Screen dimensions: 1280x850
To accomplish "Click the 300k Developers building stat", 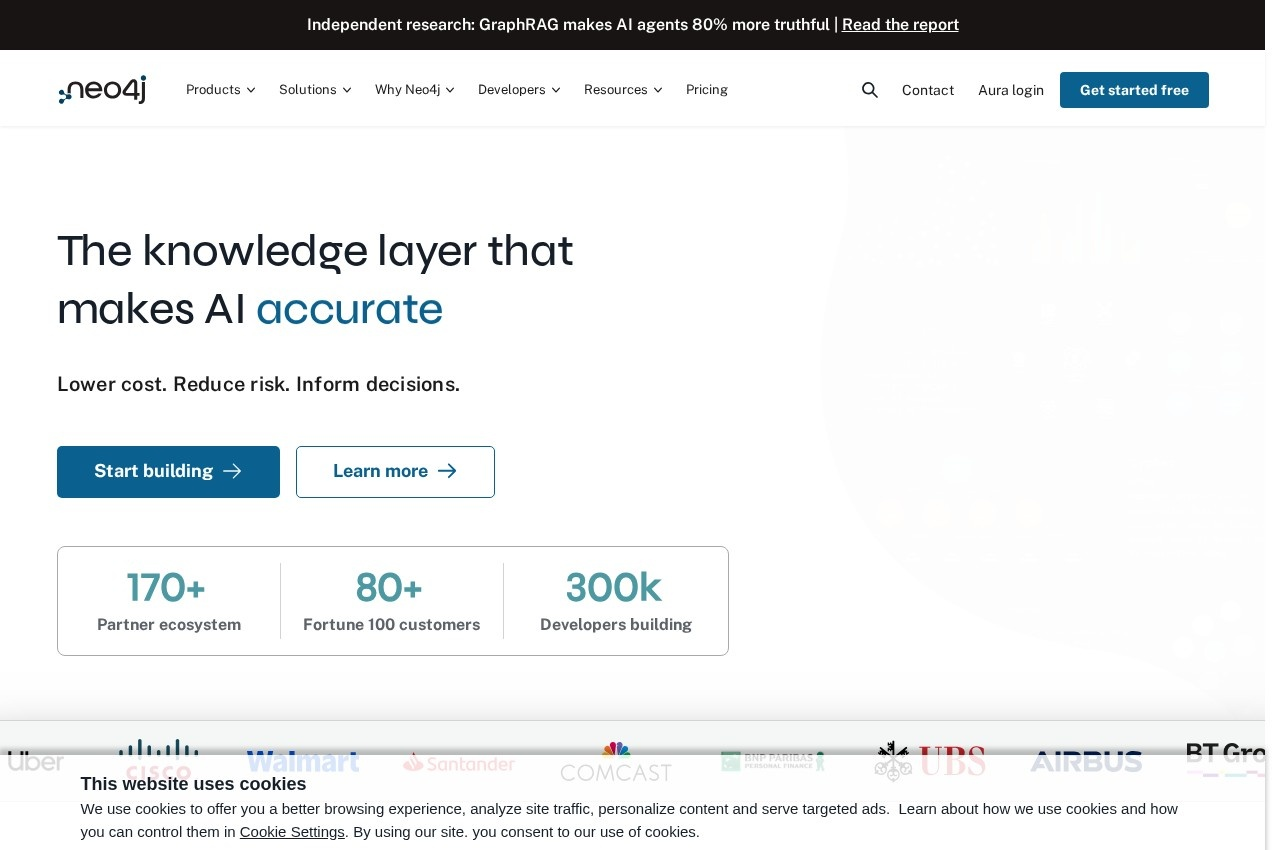I will [616, 601].
